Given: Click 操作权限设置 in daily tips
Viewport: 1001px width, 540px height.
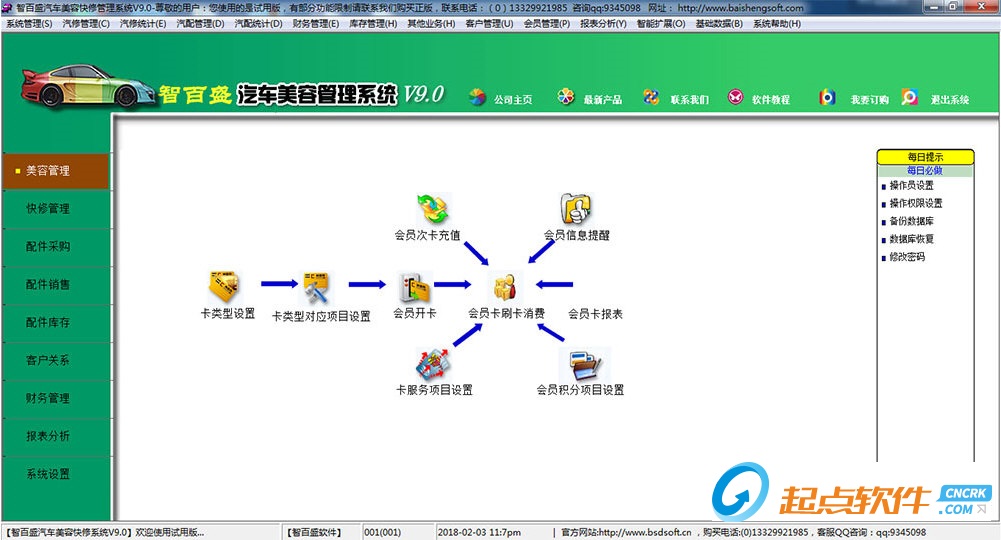Looking at the screenshot, I should pos(915,204).
